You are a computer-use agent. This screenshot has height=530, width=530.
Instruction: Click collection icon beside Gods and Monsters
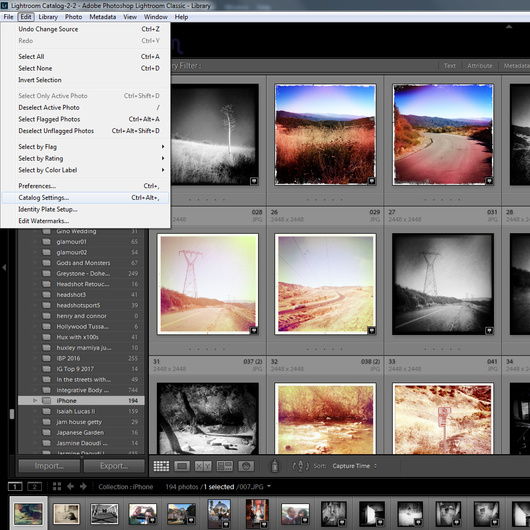tap(46, 263)
